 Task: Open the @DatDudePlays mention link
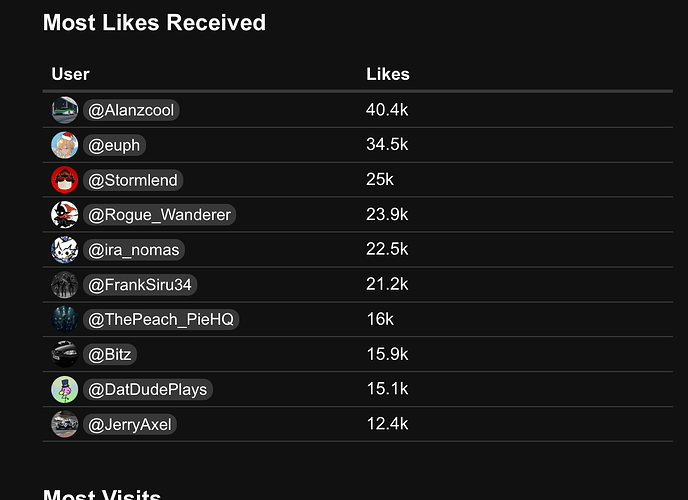click(x=148, y=389)
